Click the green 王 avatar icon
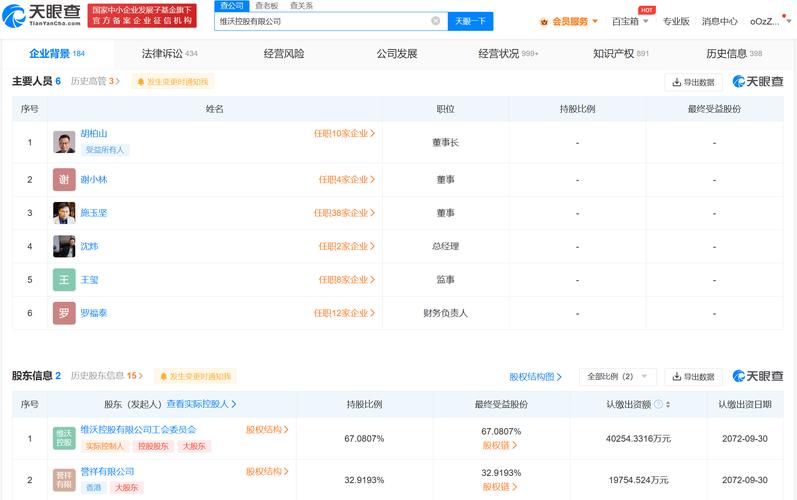Screen dimensions: 797x500 click(x=64, y=280)
